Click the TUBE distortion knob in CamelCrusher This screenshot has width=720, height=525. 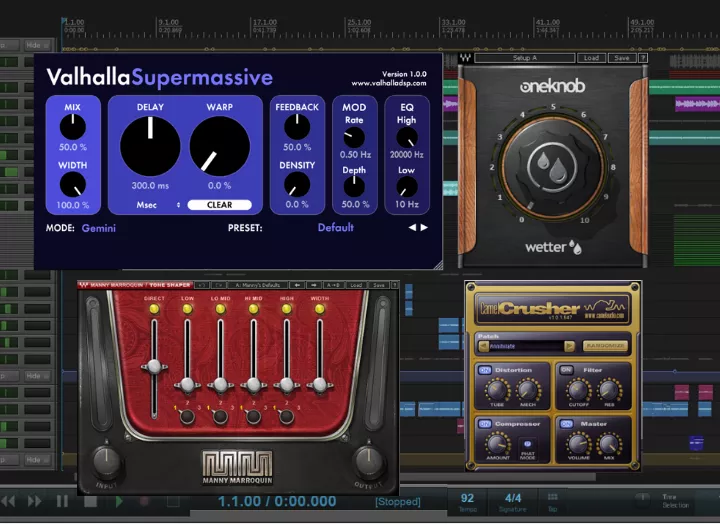pyautogui.click(x=497, y=391)
